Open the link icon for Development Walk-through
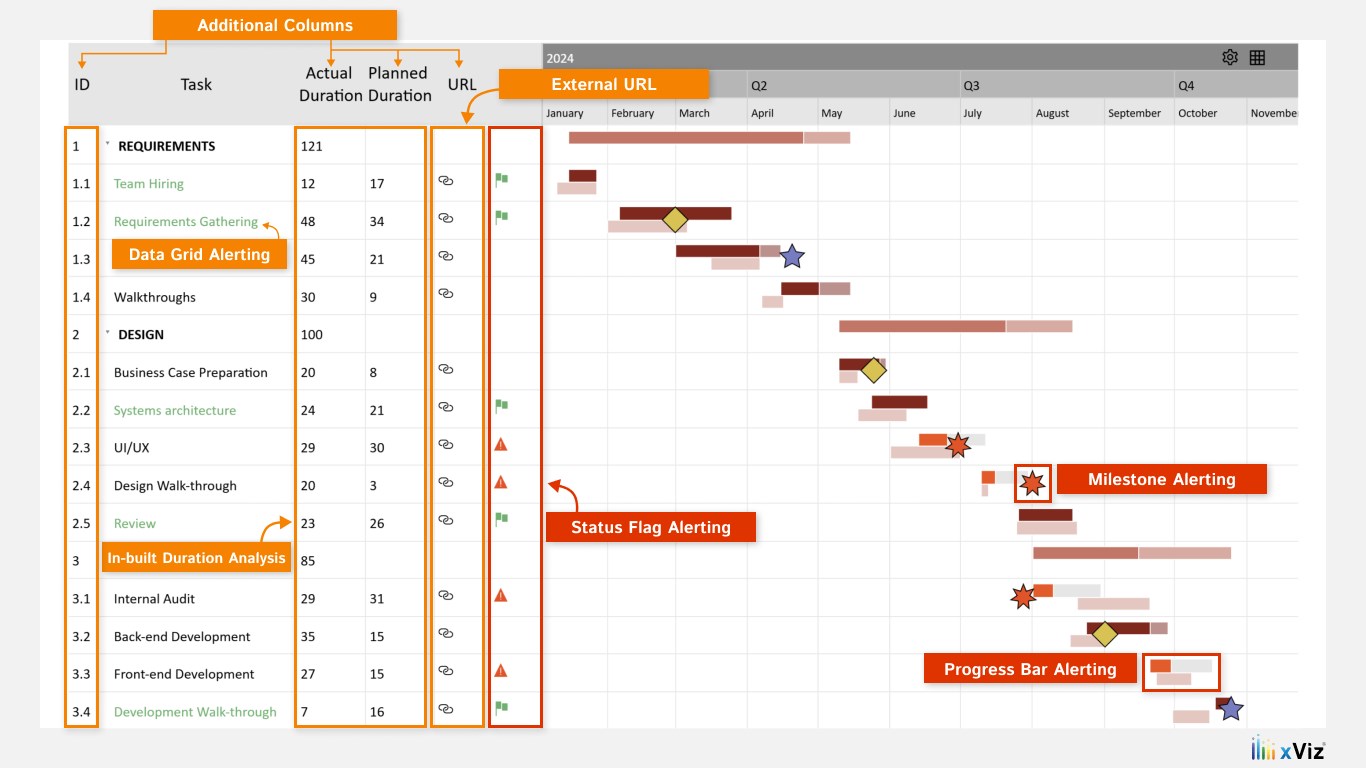1366x768 pixels. pyautogui.click(x=446, y=709)
